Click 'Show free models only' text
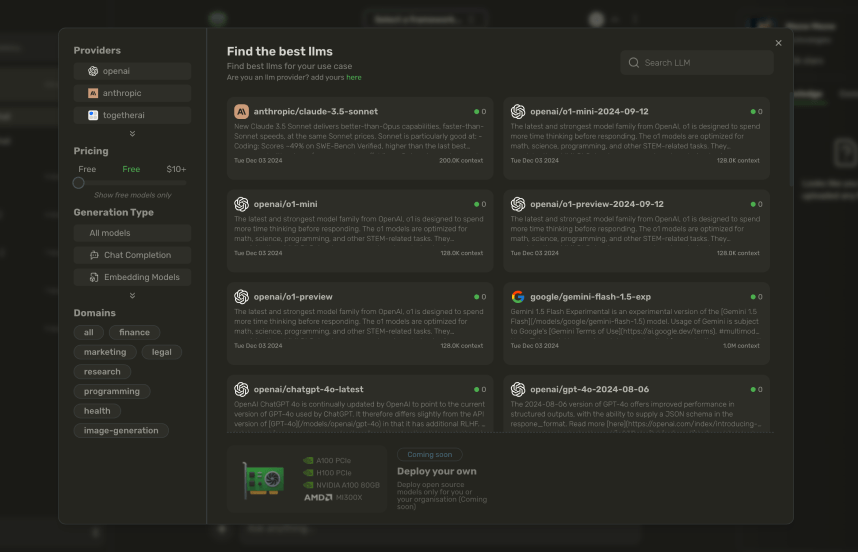Viewport: 858px width, 555px height. [132, 195]
